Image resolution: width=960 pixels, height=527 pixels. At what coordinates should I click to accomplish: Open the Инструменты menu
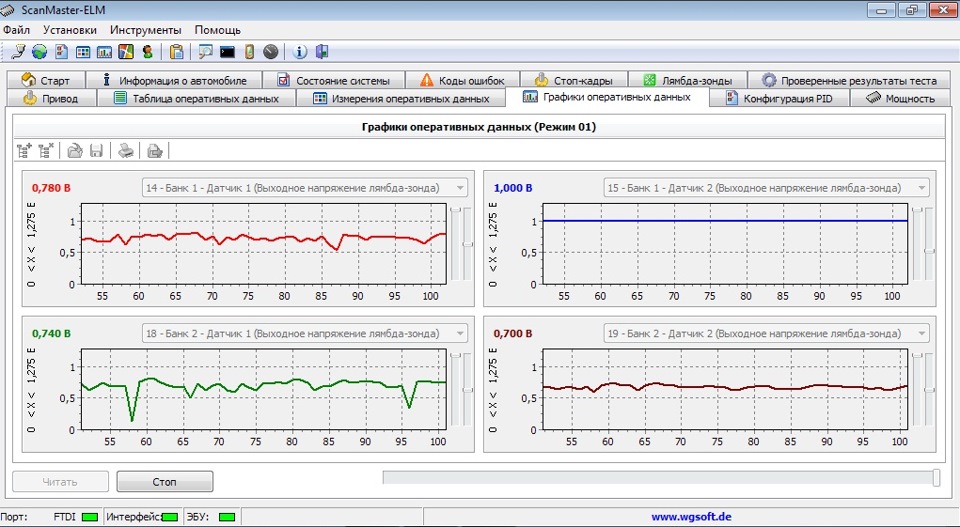(146, 30)
